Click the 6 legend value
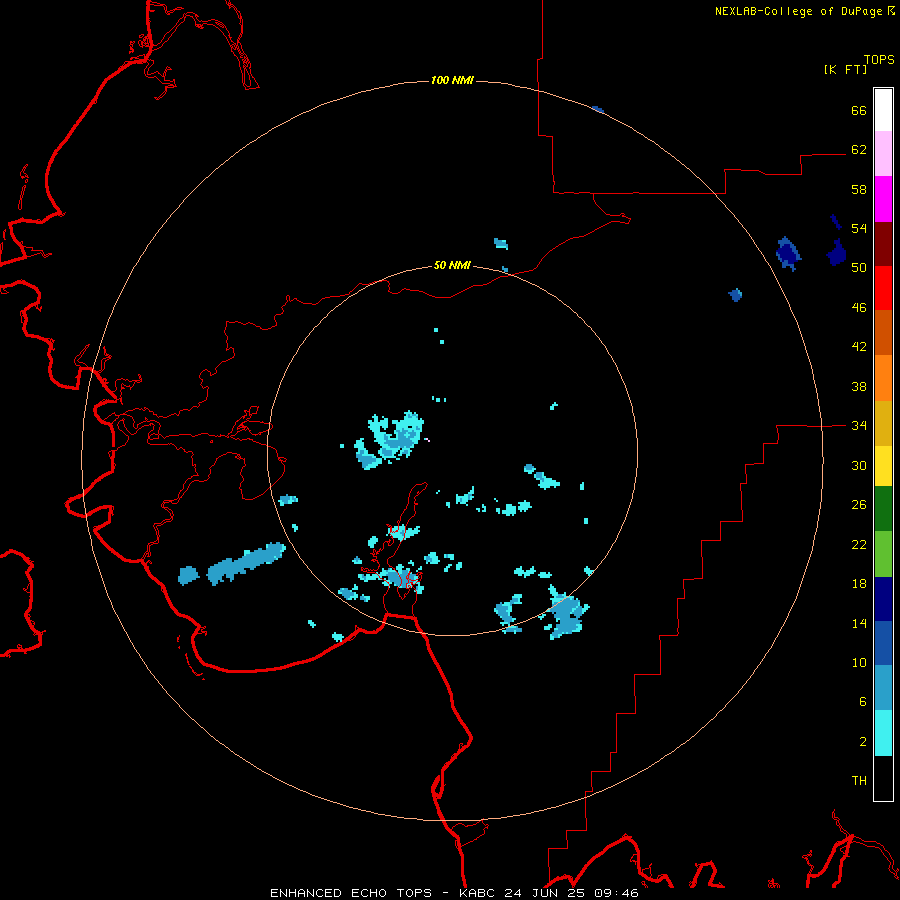The image size is (900, 900). pyautogui.click(x=863, y=702)
